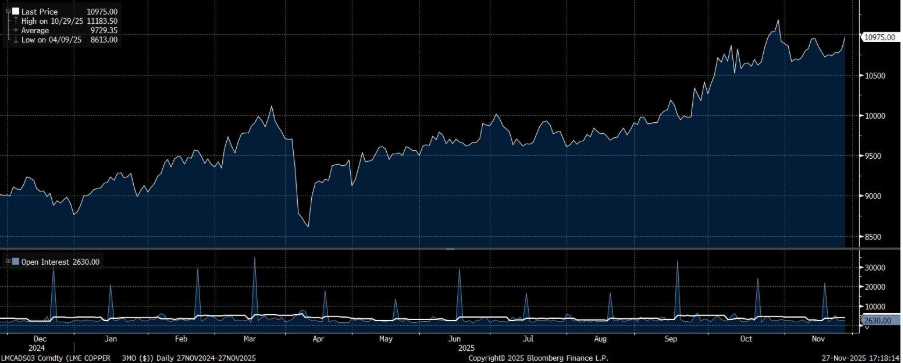903x363 pixels.
Task: Click the white Last Price color swatch
Action: 15,12
